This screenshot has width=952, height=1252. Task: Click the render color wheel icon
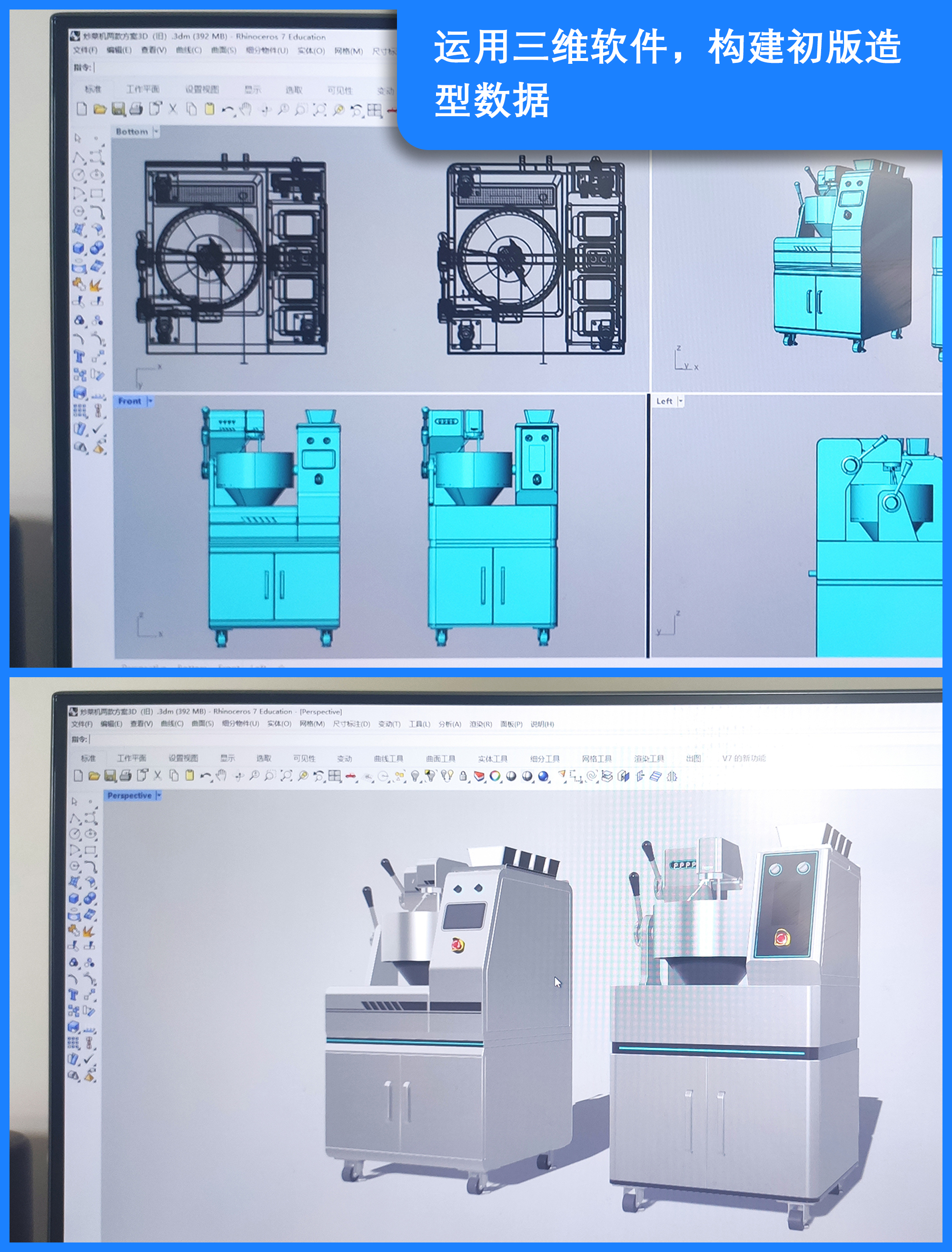[x=496, y=776]
